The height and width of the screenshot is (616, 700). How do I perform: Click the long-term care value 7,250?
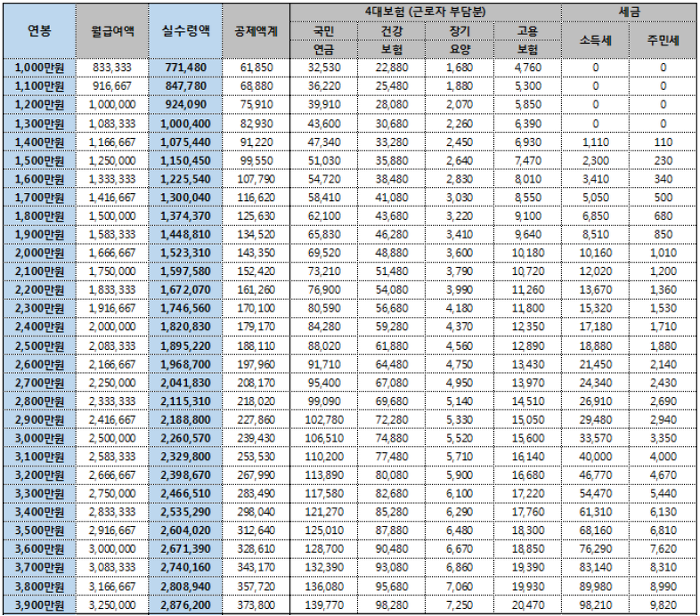click(459, 606)
